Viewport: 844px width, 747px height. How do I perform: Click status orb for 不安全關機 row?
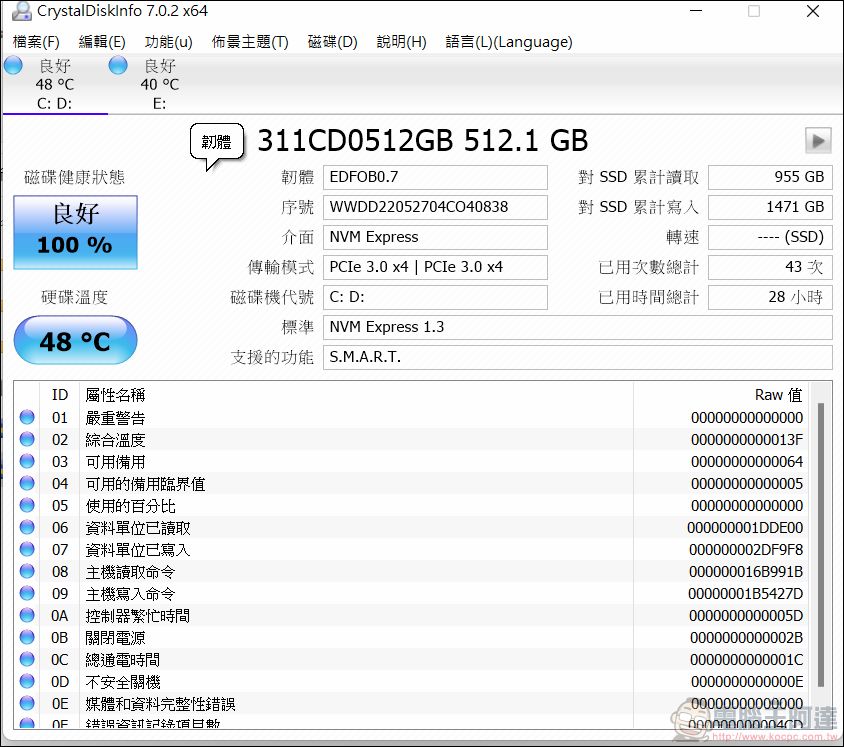27,682
